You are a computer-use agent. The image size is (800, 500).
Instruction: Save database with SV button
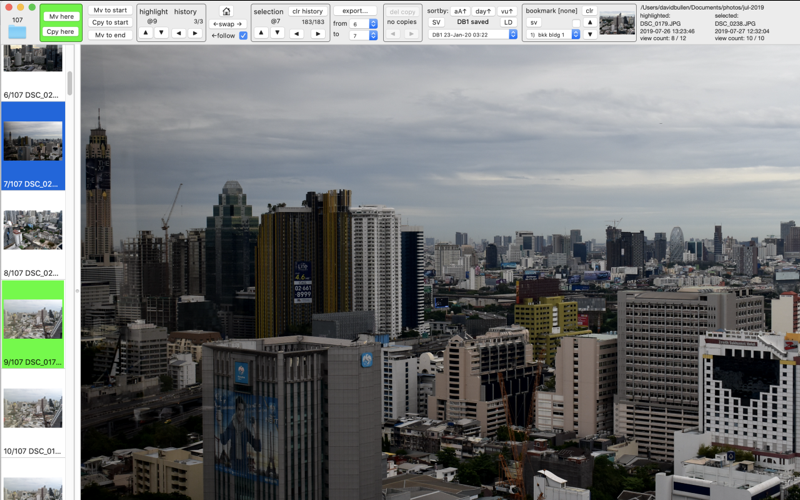click(436, 22)
